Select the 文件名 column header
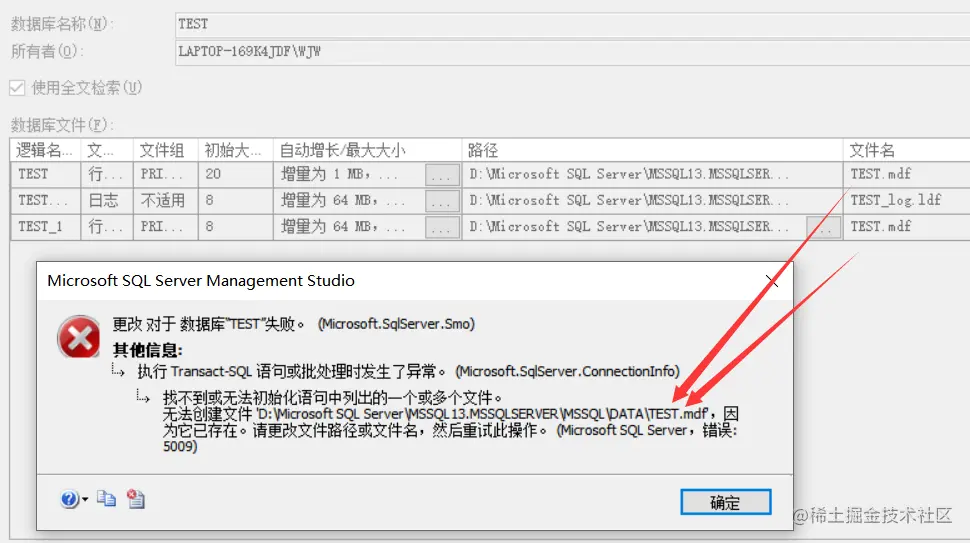The image size is (970, 543). pos(907,150)
